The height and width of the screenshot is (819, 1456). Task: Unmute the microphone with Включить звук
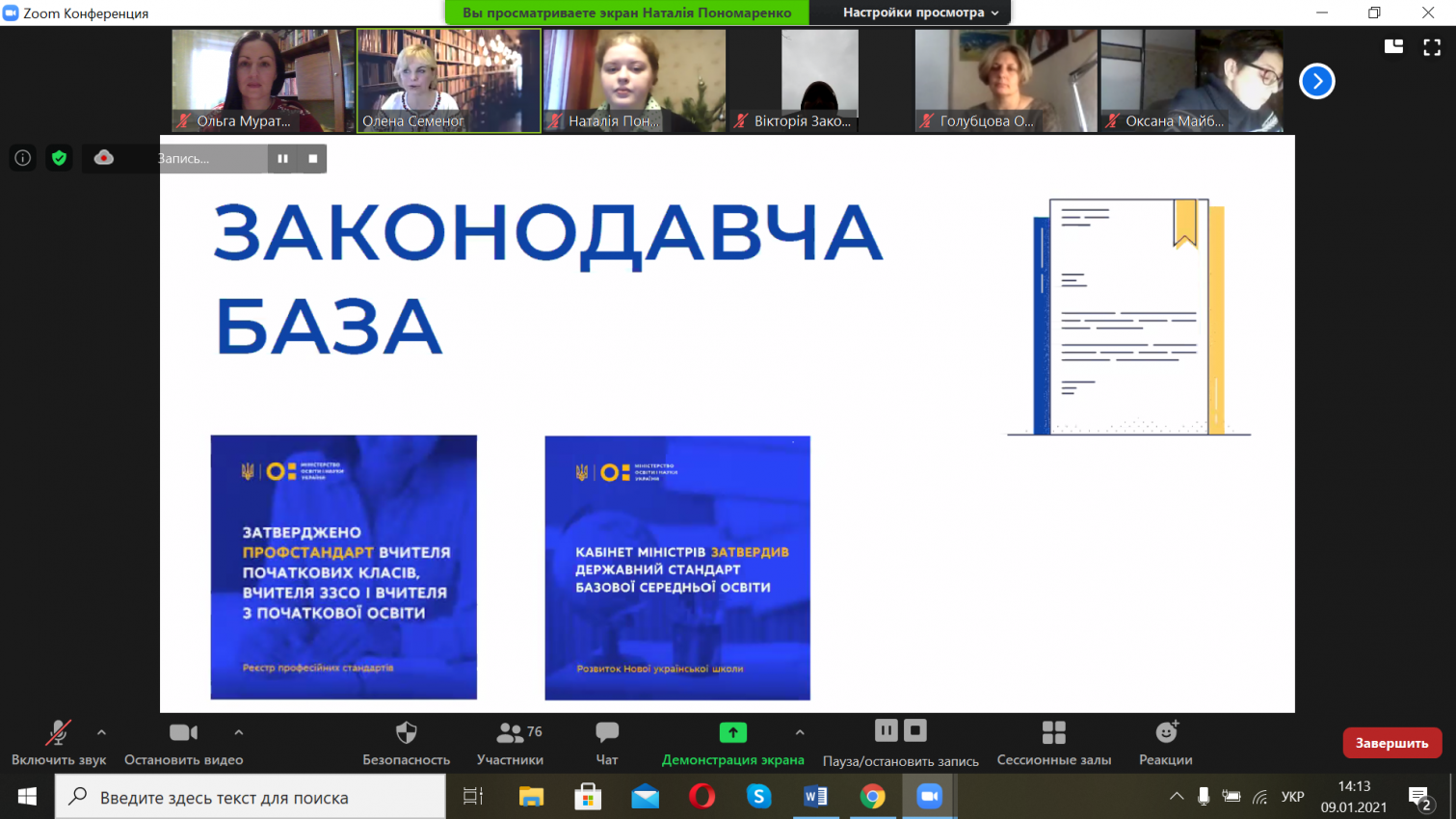tap(58, 744)
